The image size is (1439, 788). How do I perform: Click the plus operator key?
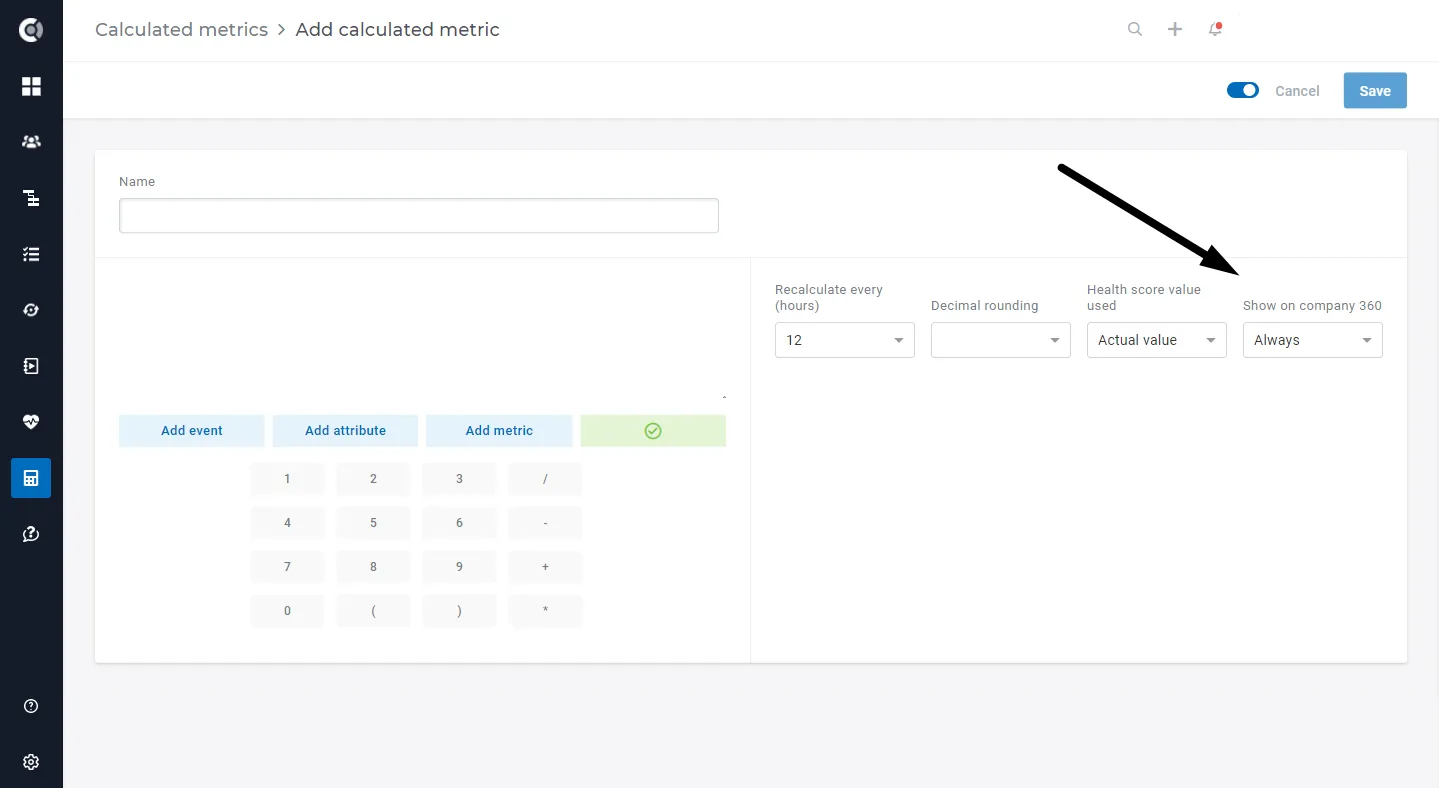click(545, 567)
